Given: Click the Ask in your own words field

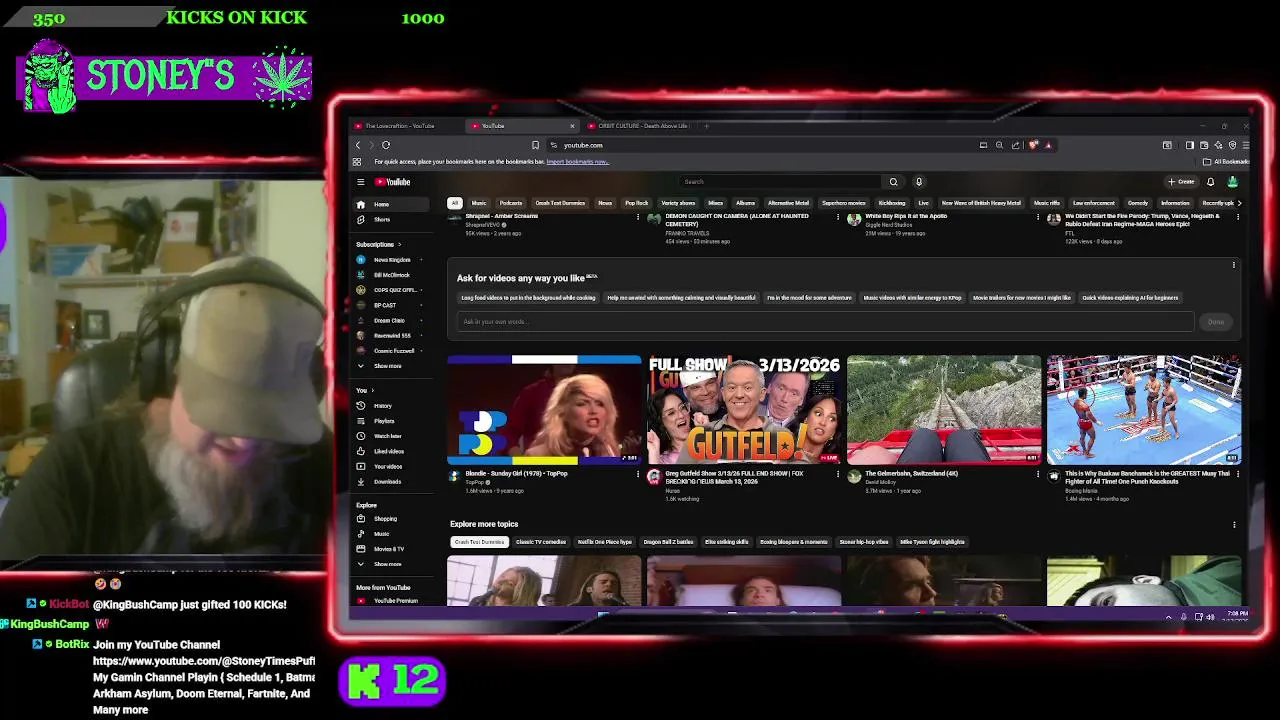Looking at the screenshot, I should click(825, 322).
